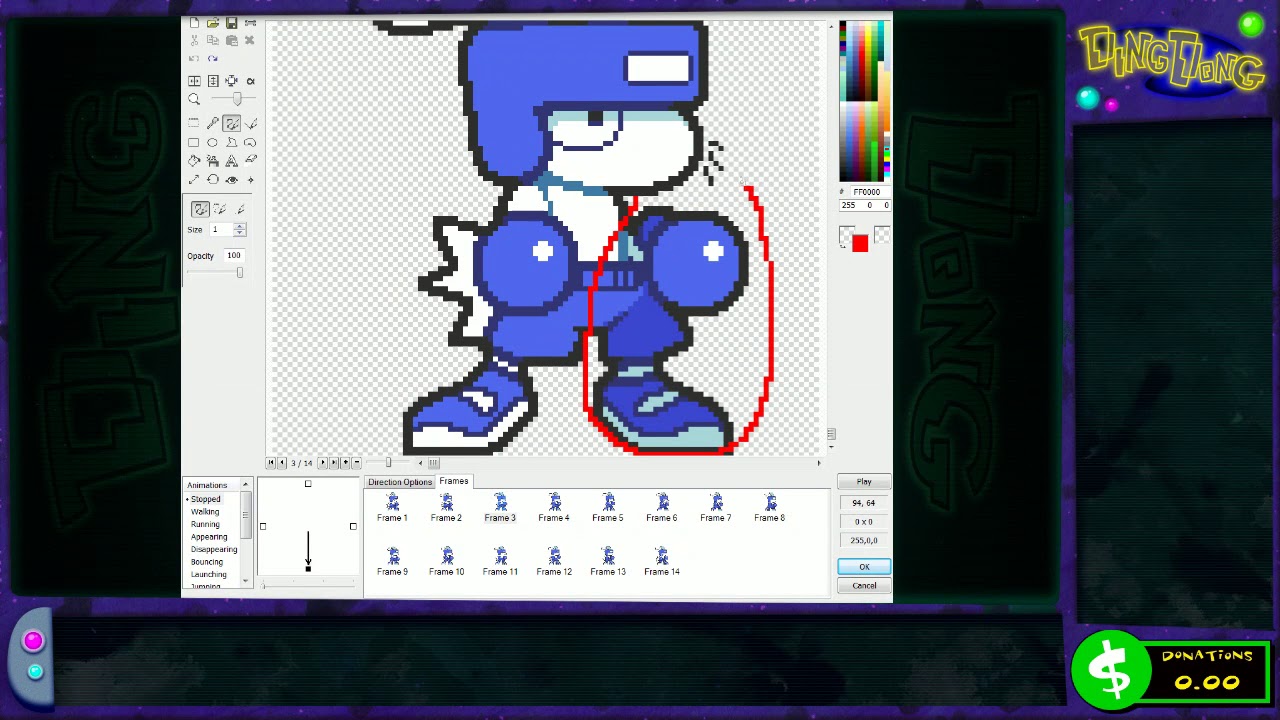The height and width of the screenshot is (720, 1280).
Task: Open Frame 1 thumbnail
Action: (392, 508)
